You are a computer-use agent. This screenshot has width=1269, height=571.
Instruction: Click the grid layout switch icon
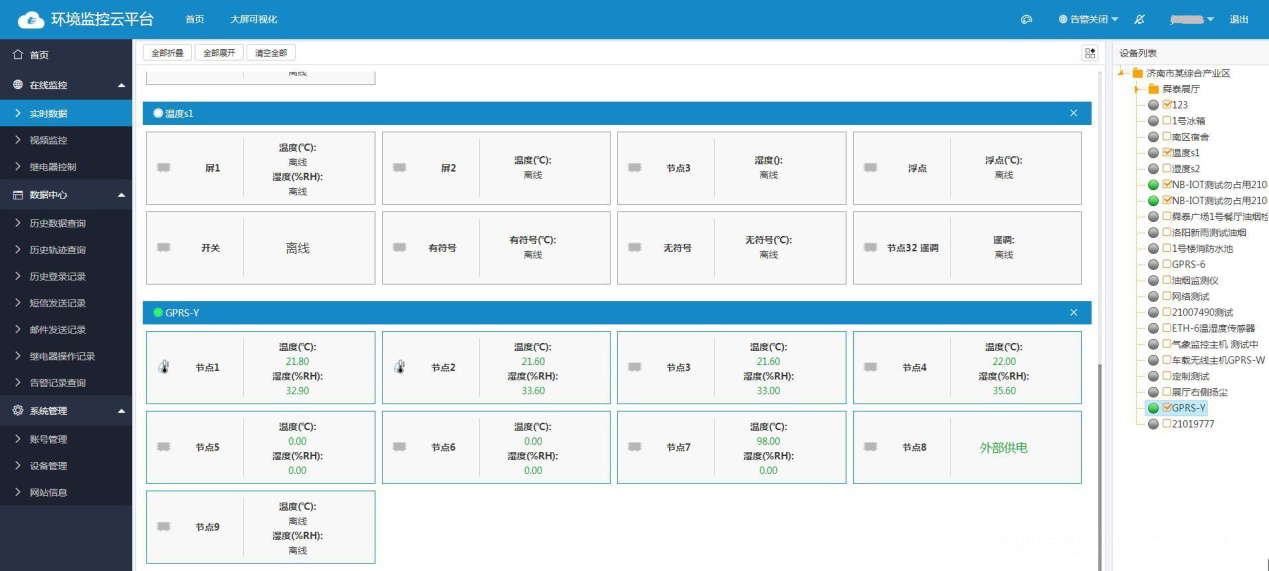(1090, 53)
